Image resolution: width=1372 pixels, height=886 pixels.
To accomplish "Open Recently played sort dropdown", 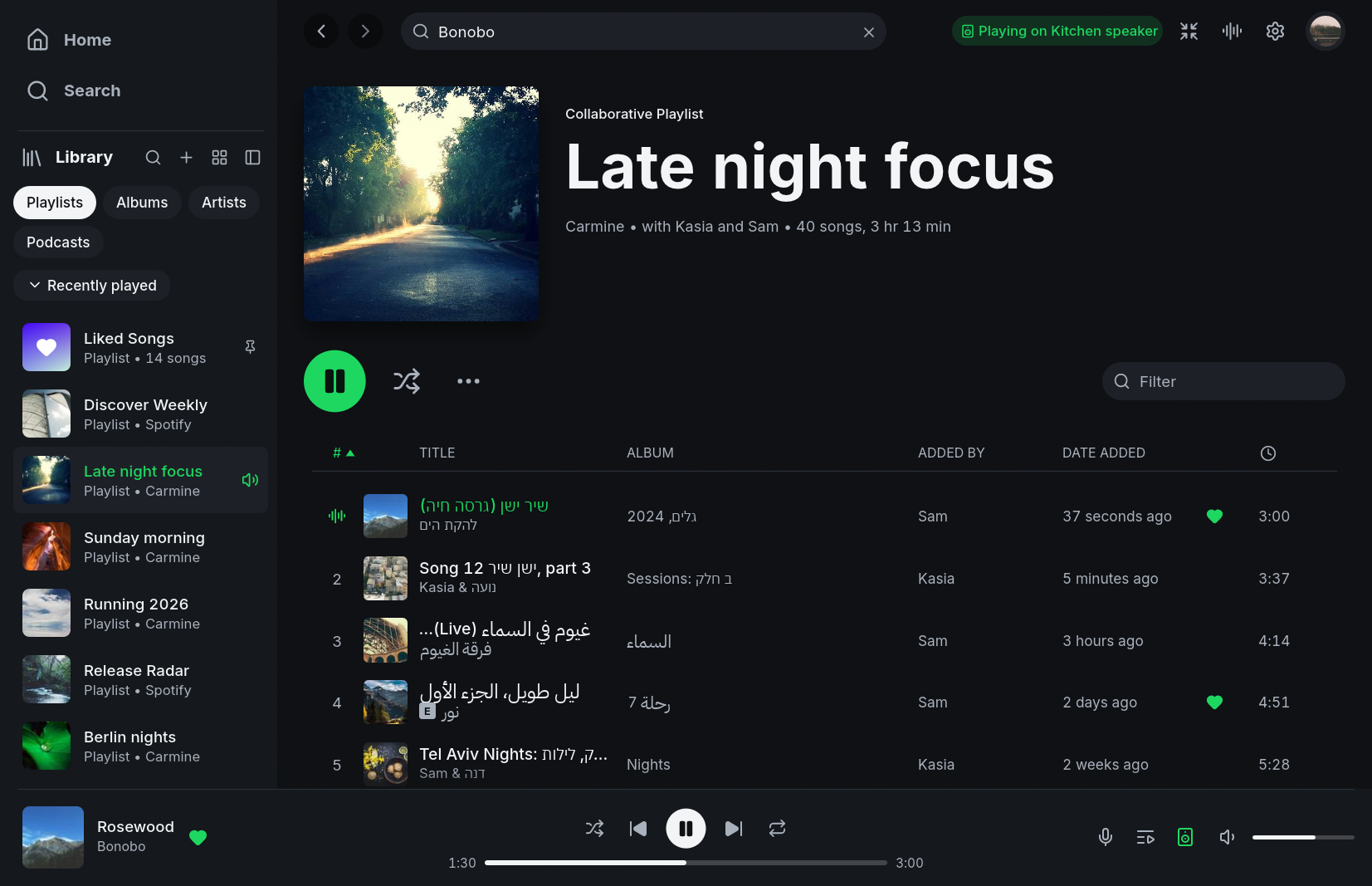I will click(91, 286).
